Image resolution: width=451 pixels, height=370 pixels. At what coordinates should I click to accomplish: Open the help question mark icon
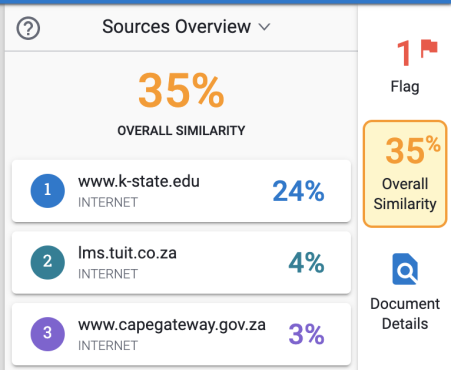[x=28, y=28]
